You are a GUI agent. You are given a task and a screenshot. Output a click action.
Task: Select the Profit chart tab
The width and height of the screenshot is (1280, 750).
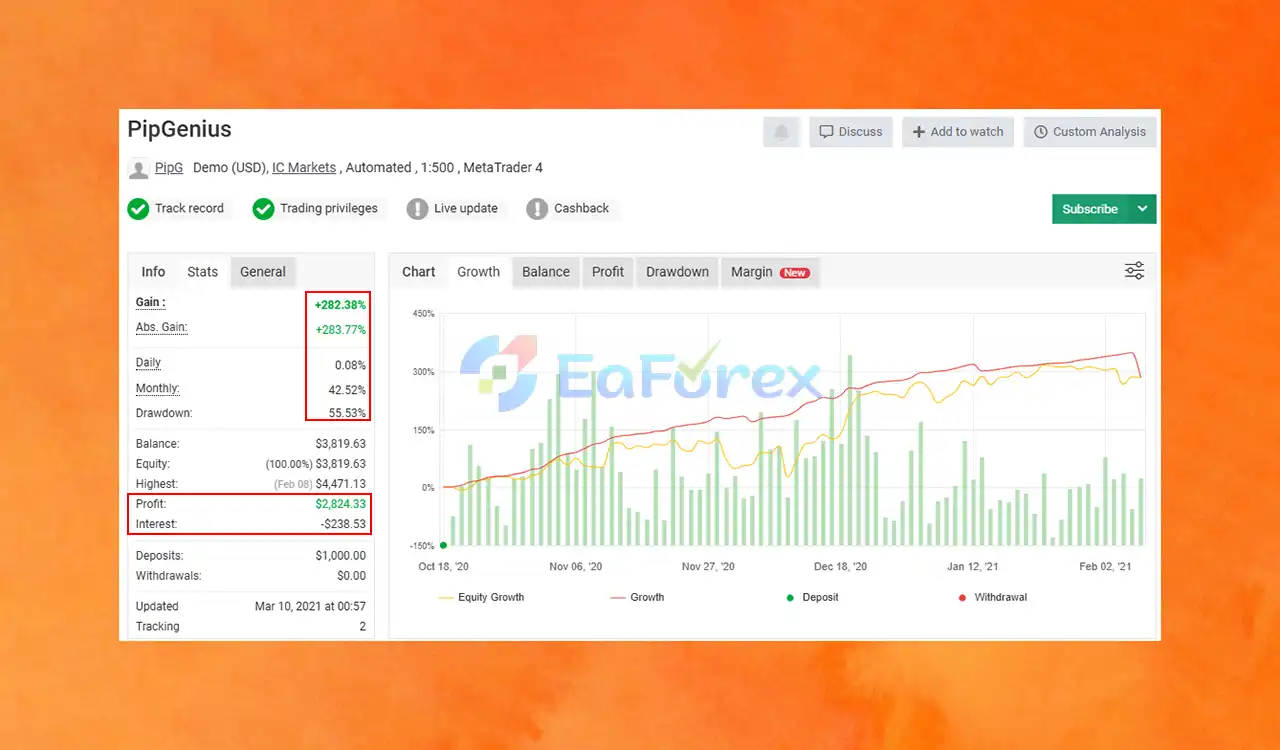608,272
